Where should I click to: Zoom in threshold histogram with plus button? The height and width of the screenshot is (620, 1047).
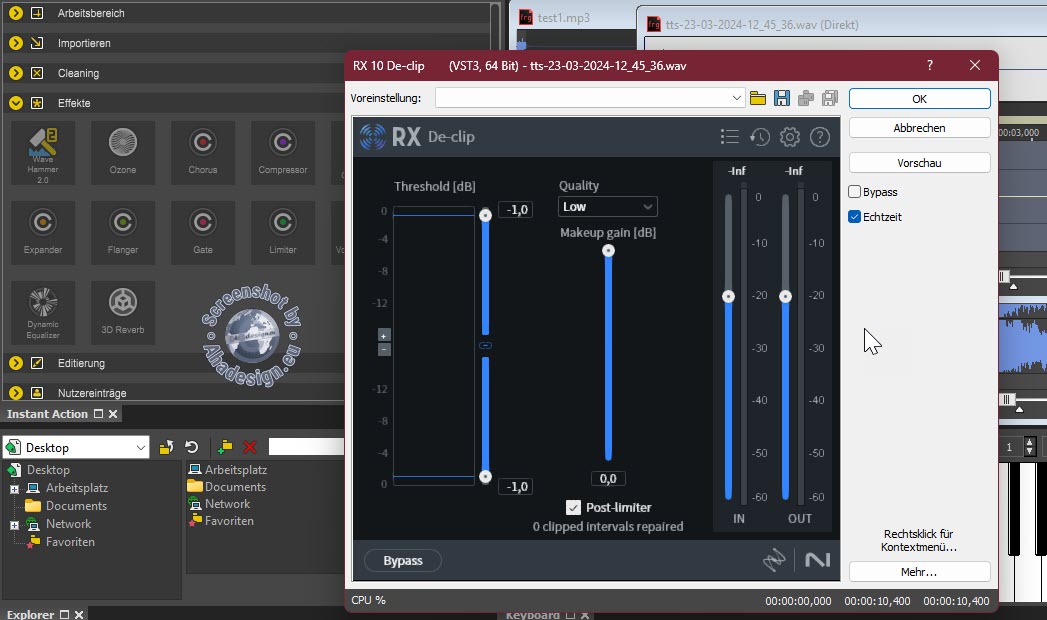384,335
